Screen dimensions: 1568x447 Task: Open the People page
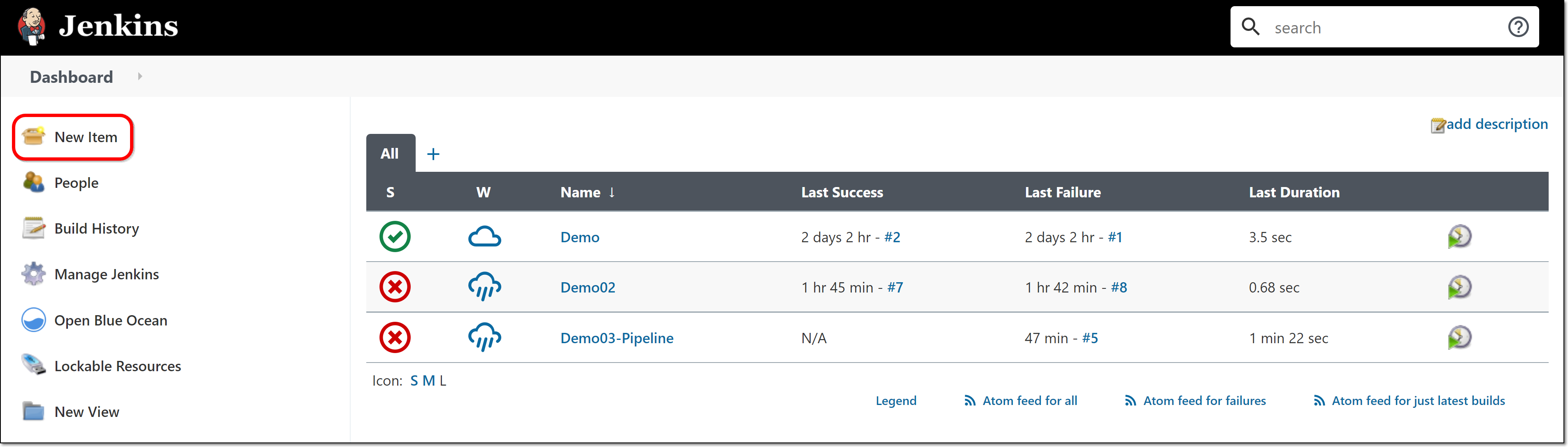[76, 183]
